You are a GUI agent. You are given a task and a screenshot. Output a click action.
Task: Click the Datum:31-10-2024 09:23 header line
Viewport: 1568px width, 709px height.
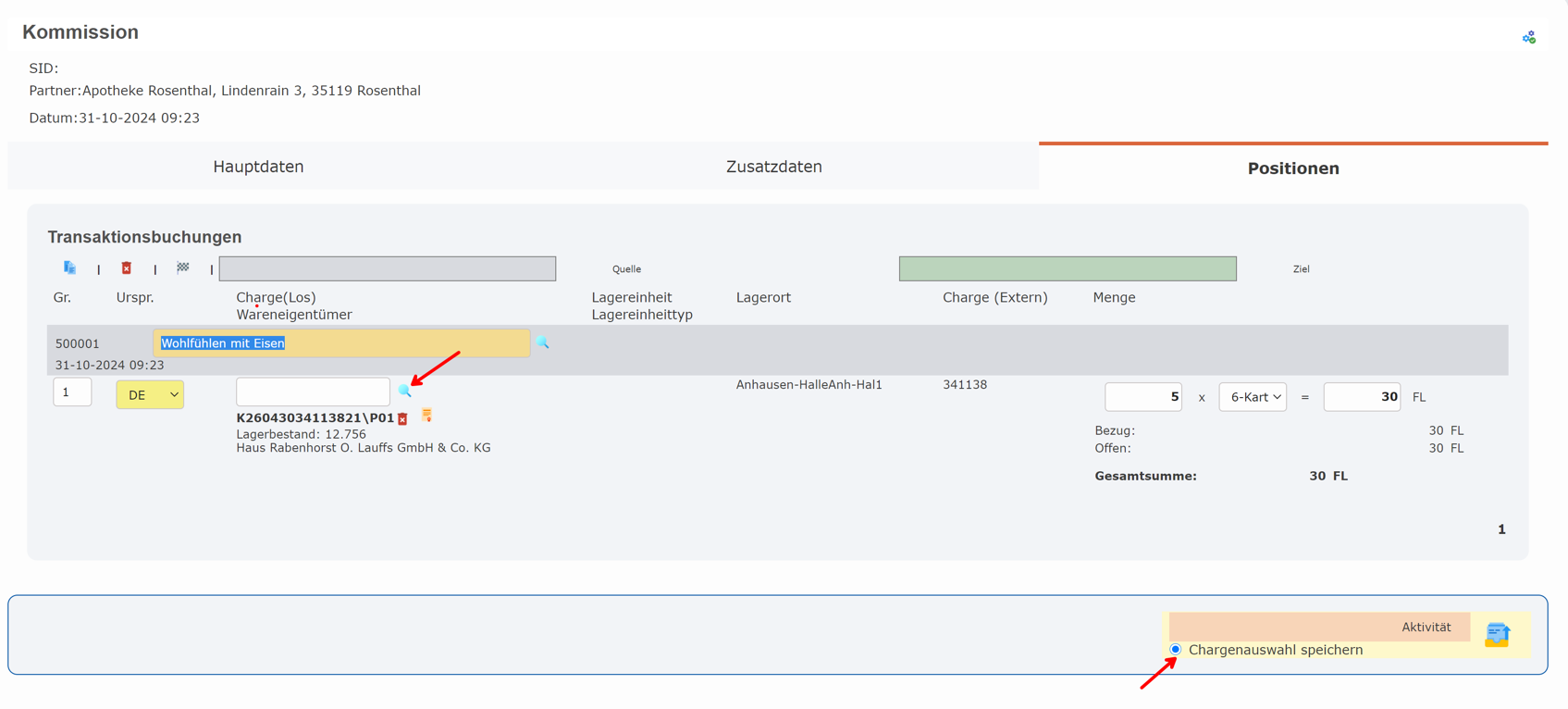tap(115, 118)
